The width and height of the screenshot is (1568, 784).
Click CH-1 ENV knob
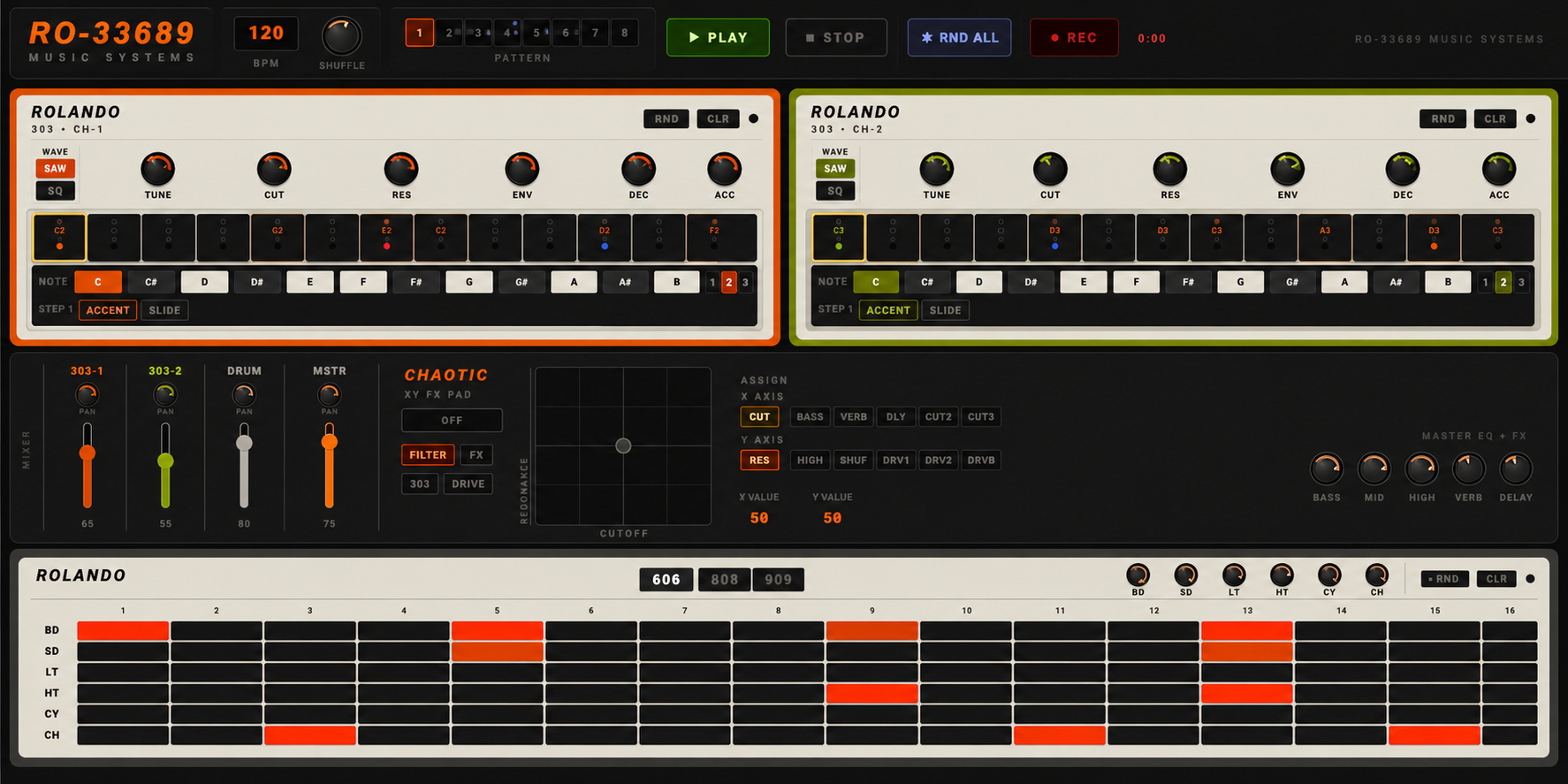(522, 169)
